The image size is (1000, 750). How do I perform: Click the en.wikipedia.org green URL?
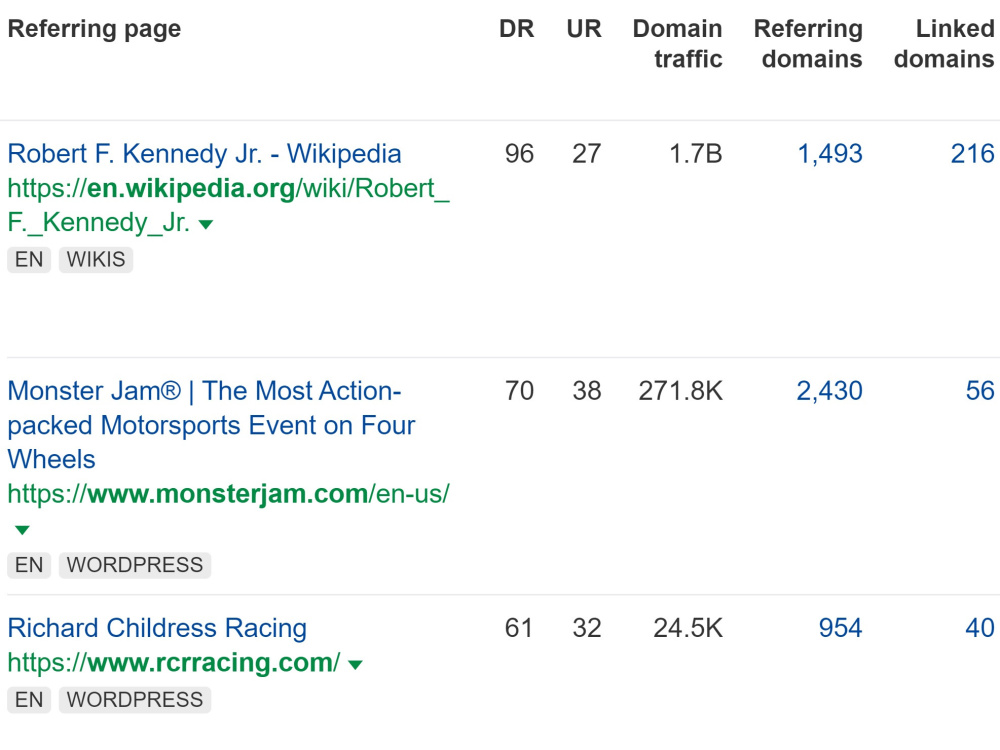(x=228, y=205)
